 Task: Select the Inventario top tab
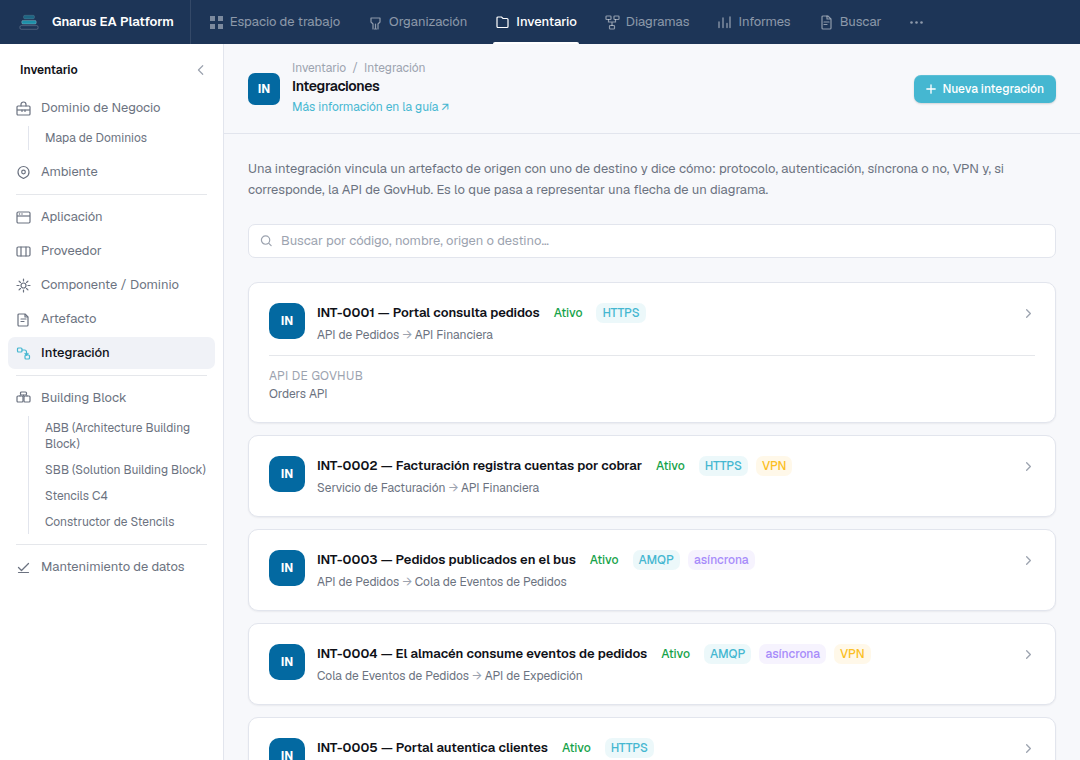point(536,22)
